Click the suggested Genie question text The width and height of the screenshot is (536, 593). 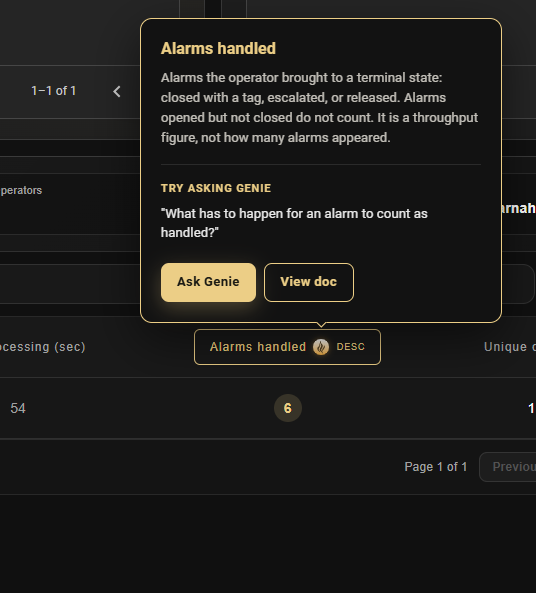[x=294, y=223]
